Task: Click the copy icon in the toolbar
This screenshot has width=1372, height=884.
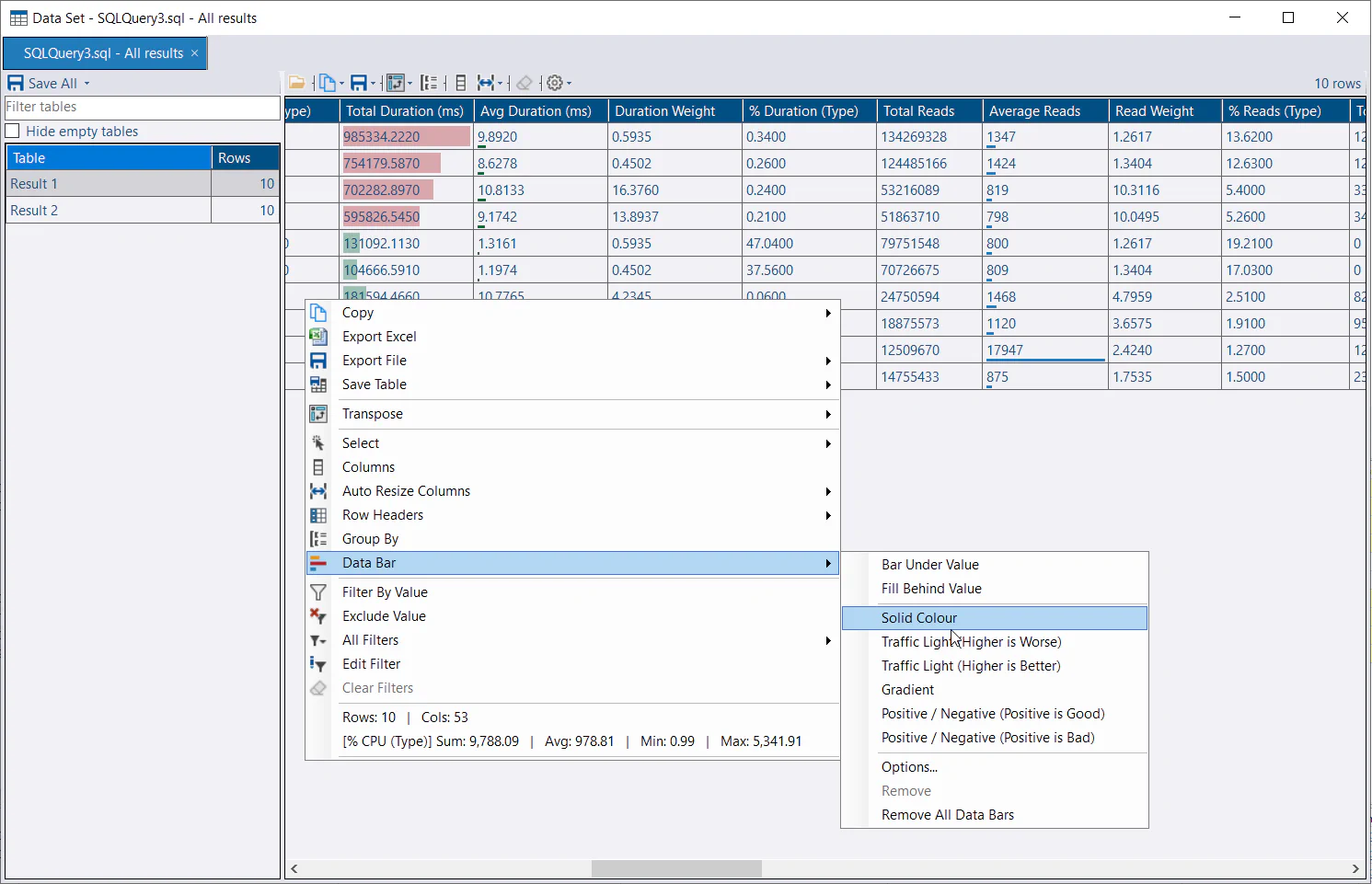Action: pyautogui.click(x=327, y=83)
